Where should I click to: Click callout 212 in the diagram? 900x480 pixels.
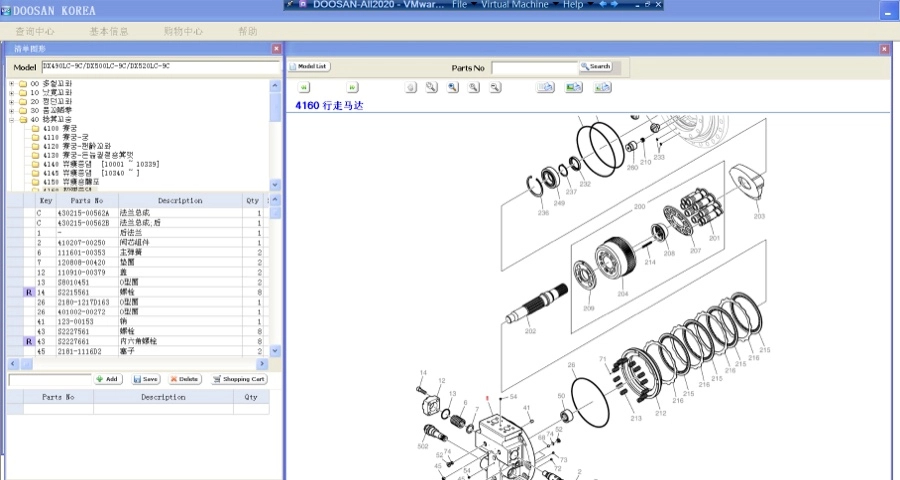coord(660,413)
